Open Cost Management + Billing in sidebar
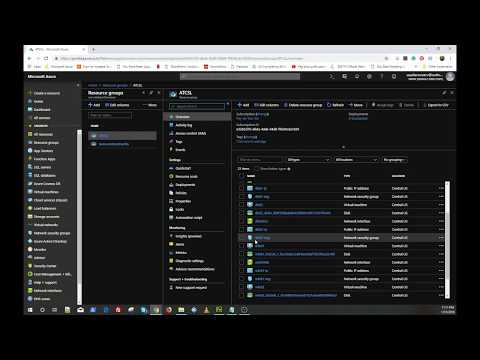 pos(49,274)
